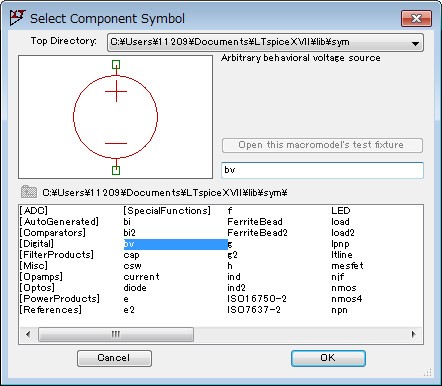Open the [Digital] folder
Viewport: 442px width, 386px height.
(37, 244)
